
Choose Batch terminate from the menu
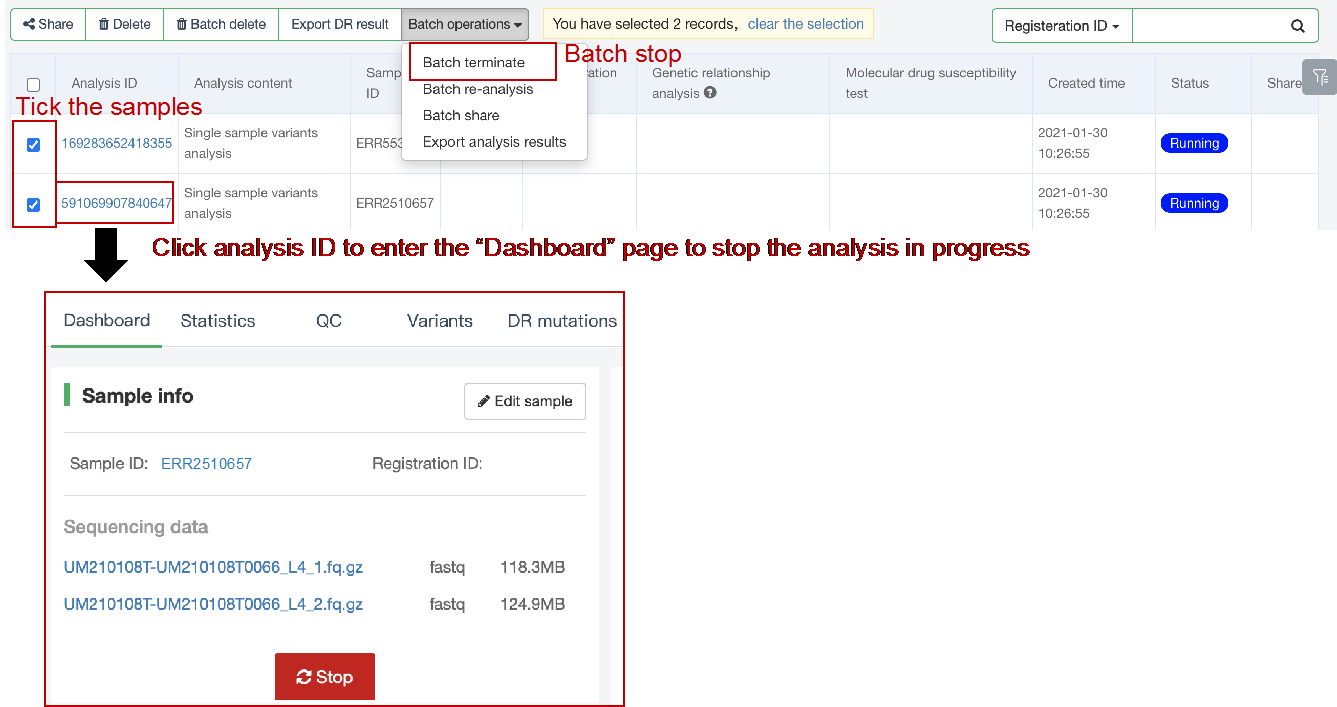[x=474, y=62]
